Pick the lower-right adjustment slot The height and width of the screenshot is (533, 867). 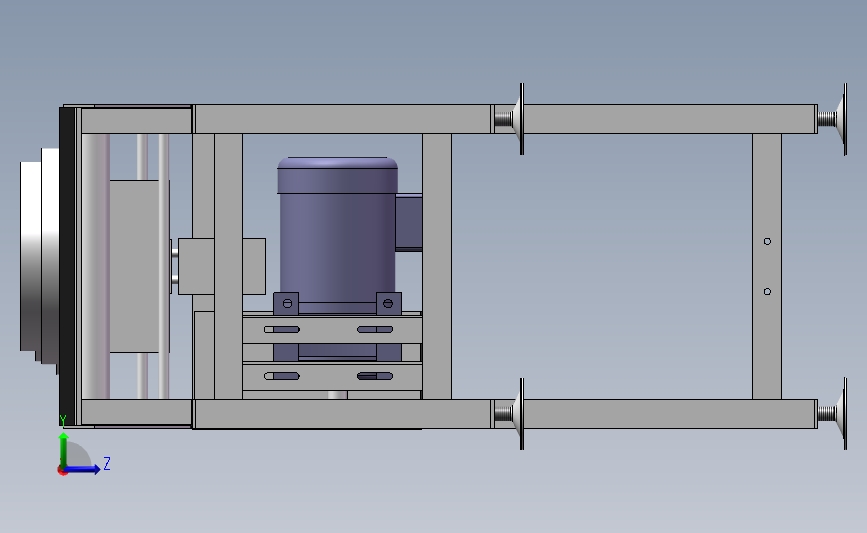point(375,376)
